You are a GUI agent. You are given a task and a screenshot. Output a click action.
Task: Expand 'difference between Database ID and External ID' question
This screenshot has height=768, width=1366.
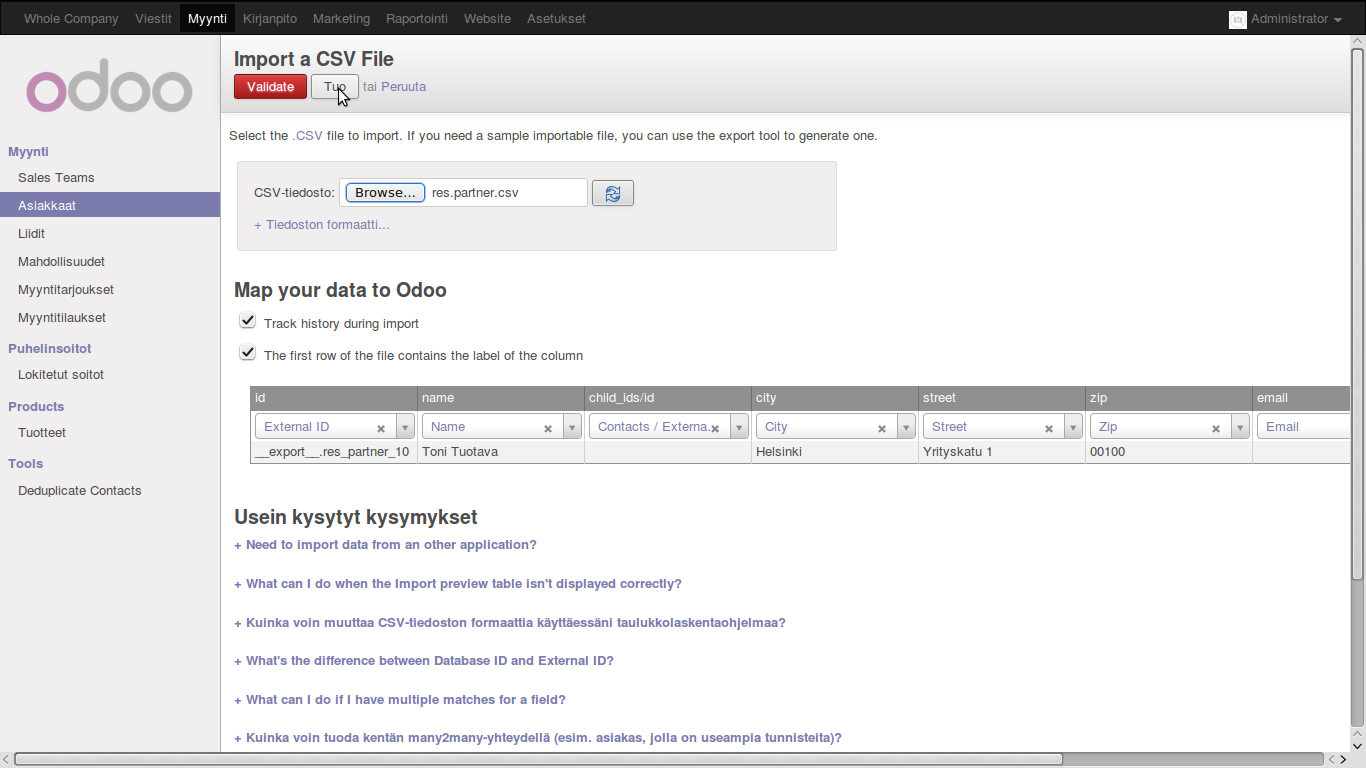(424, 661)
